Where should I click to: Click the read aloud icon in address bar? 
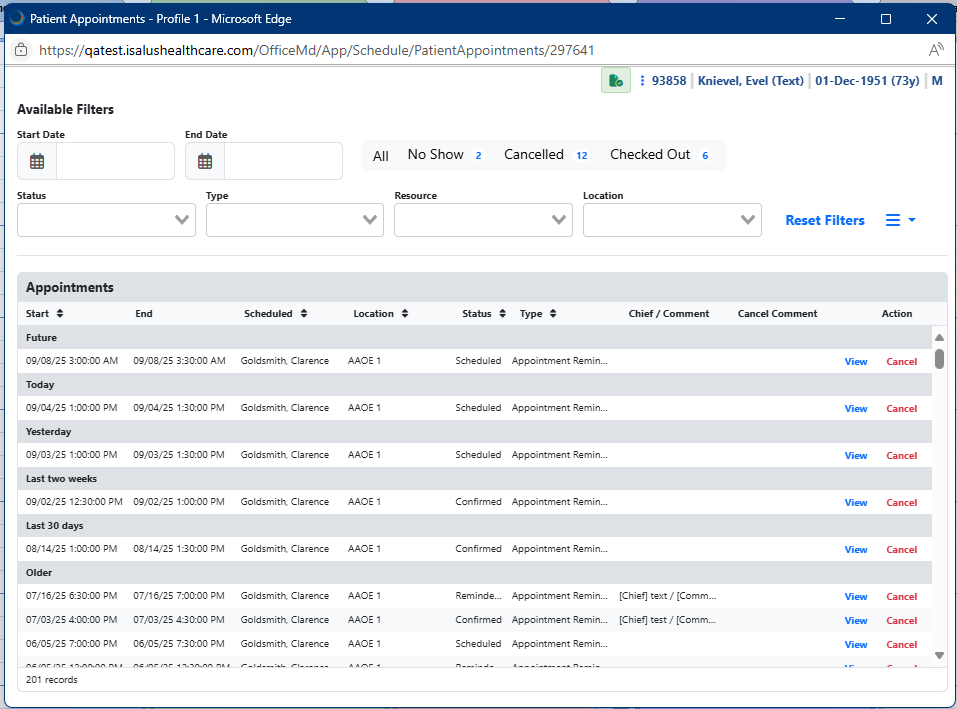coord(935,50)
